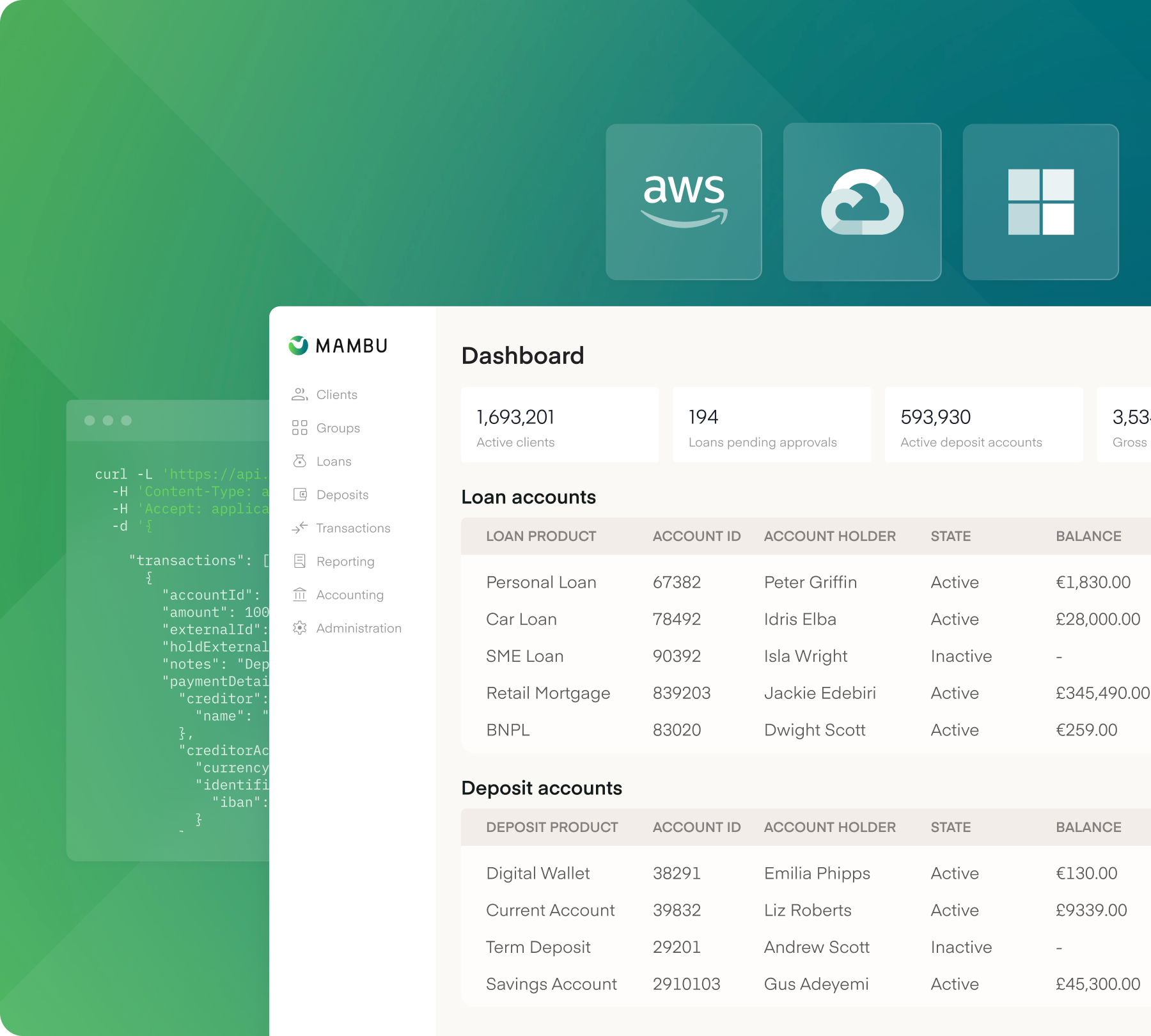Viewport: 1151px width, 1036px height.
Task: Select the Microsoft Windows logo tile
Action: pos(1040,202)
